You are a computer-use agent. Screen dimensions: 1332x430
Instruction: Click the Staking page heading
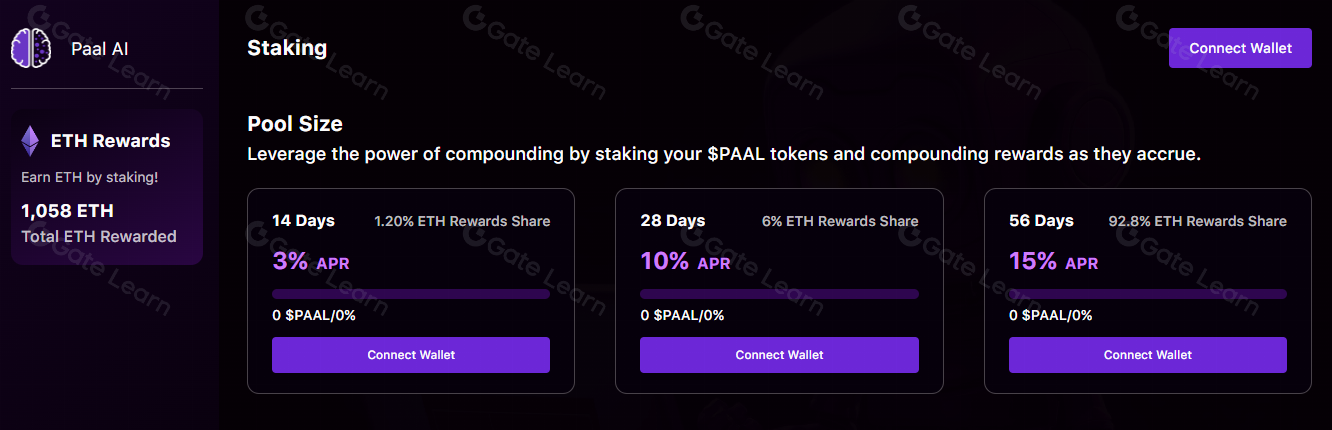287,48
